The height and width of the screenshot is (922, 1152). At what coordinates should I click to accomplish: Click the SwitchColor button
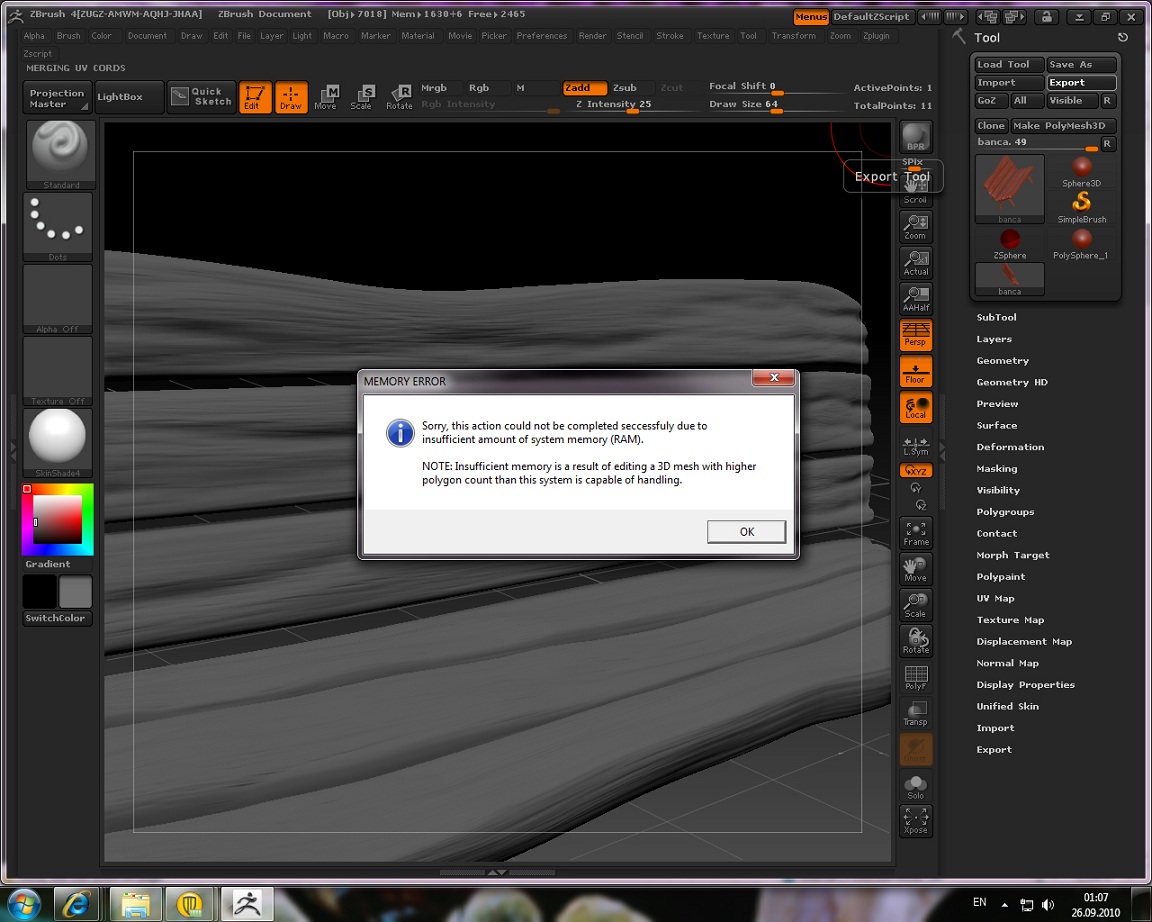click(55, 618)
